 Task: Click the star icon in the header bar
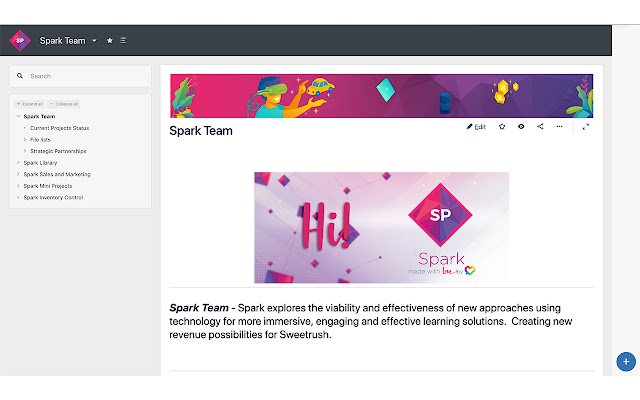point(109,40)
